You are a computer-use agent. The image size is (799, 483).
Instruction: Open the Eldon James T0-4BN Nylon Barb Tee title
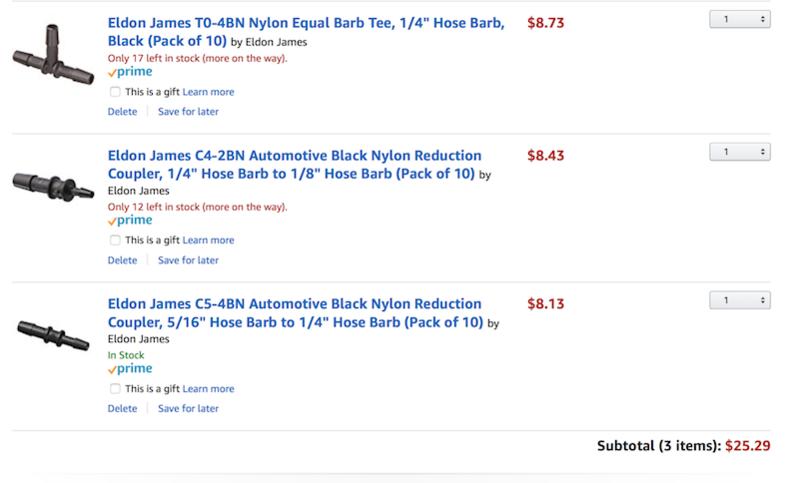(x=306, y=32)
